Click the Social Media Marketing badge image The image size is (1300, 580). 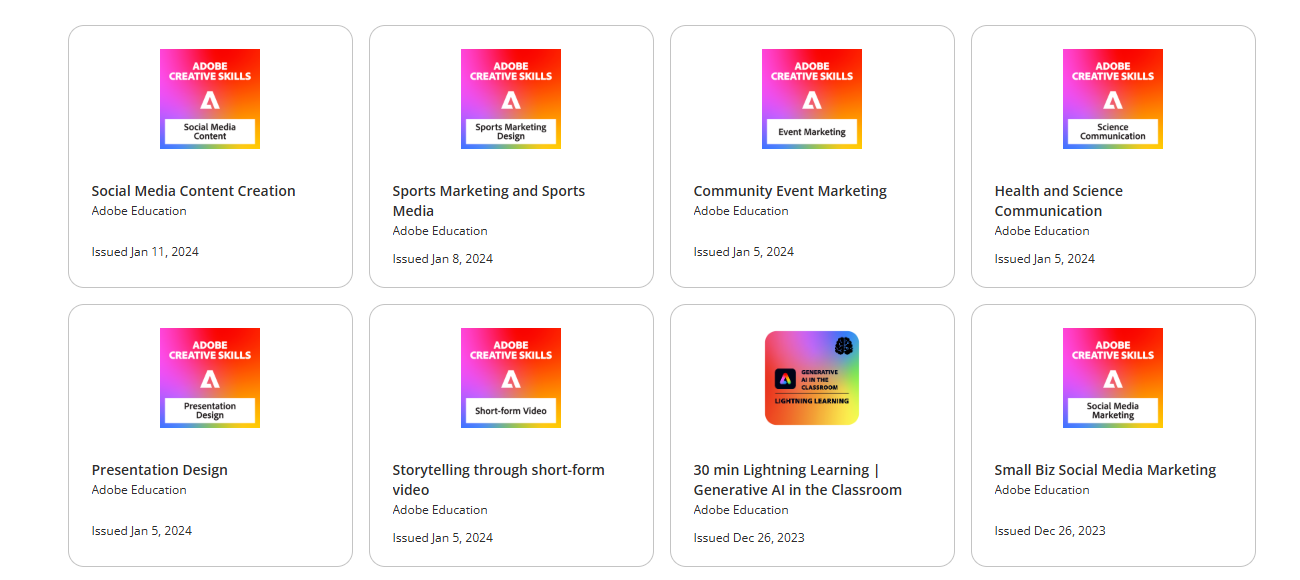(1112, 378)
